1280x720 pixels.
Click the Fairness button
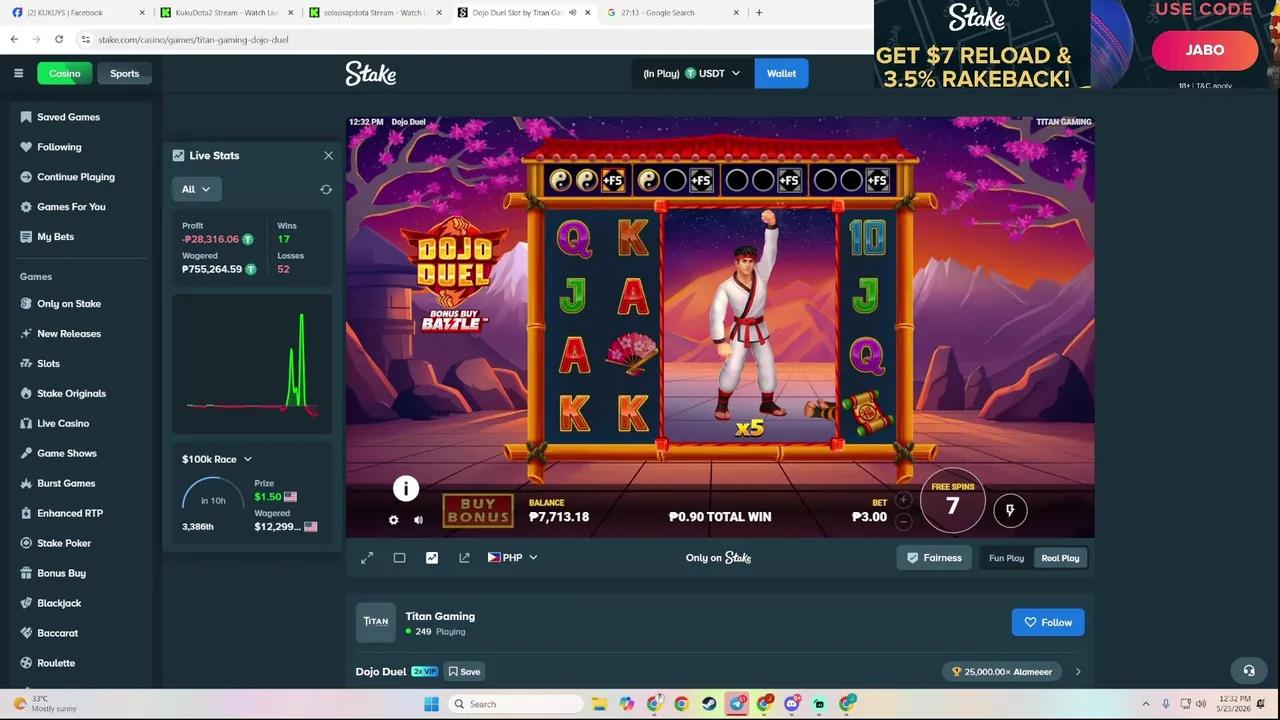click(x=934, y=558)
